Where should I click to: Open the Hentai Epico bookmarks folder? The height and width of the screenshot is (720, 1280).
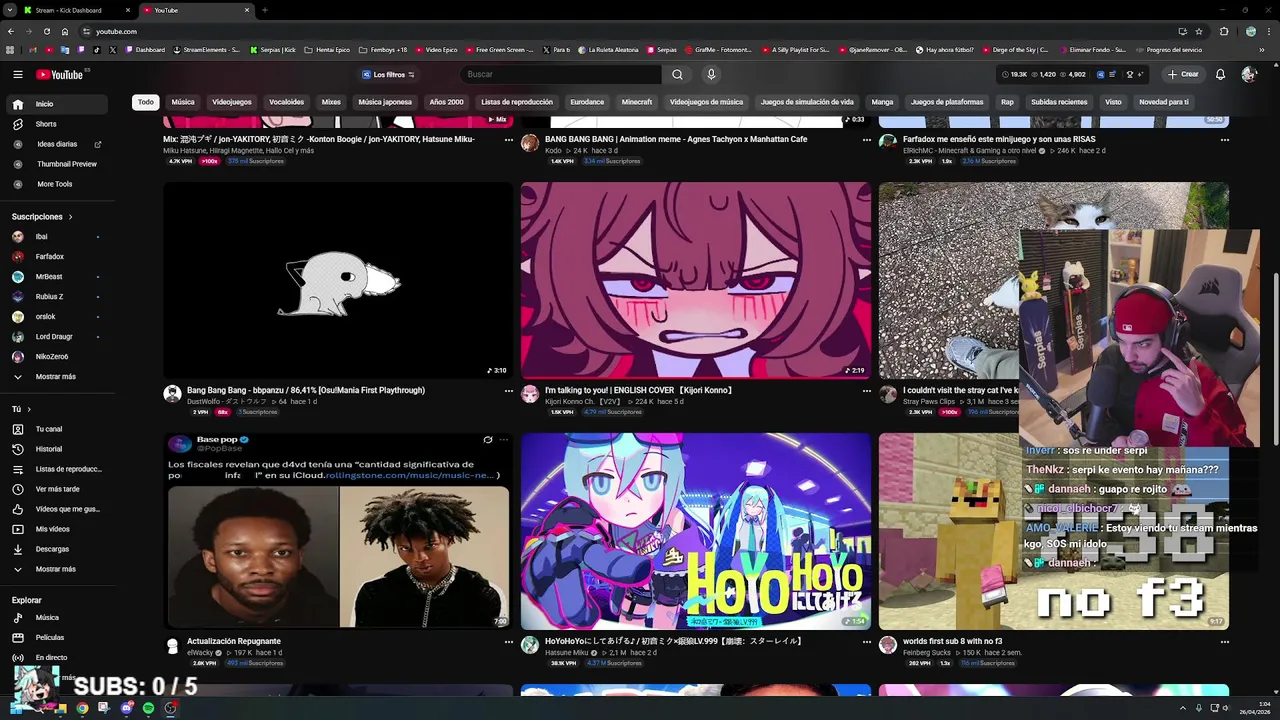point(327,49)
